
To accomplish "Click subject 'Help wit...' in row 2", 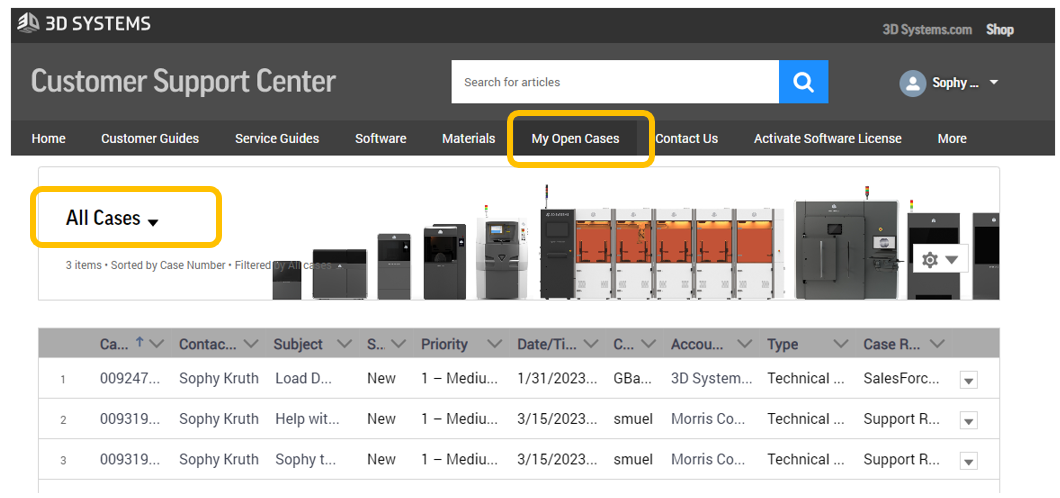I will pos(307,419).
